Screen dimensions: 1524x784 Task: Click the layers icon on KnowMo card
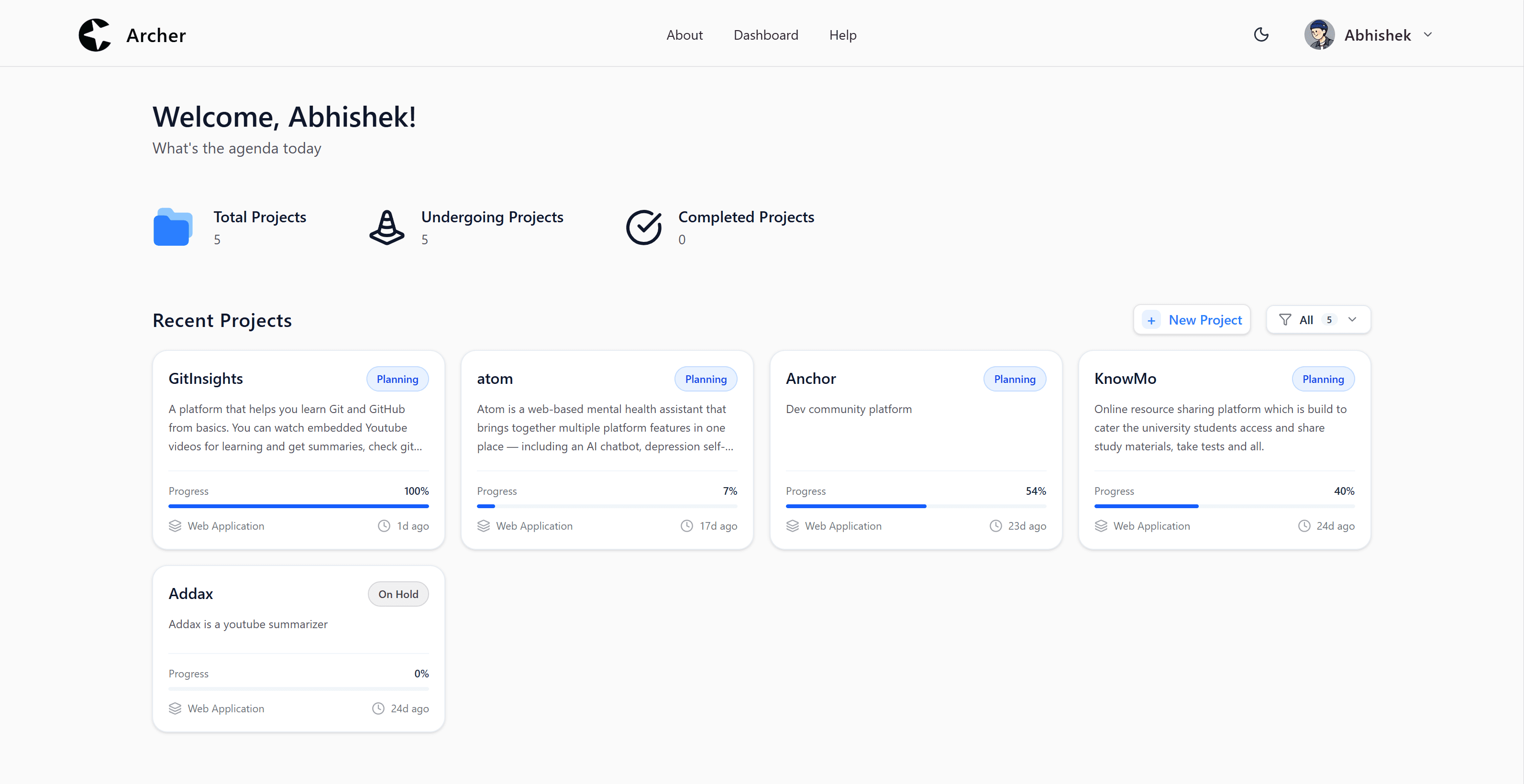tap(1100, 526)
